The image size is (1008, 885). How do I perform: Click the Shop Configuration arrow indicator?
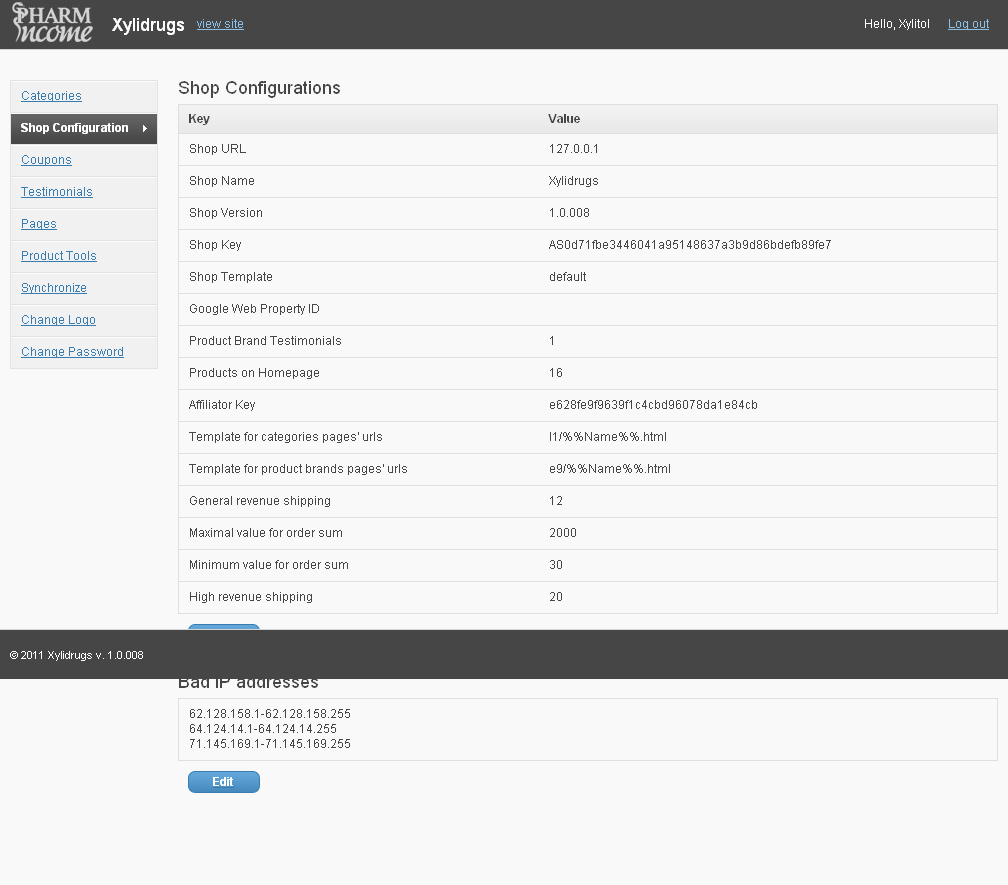pyautogui.click(x=145, y=129)
